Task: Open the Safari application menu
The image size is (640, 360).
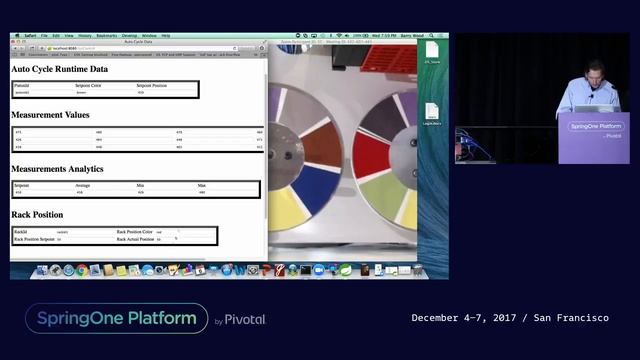Action: pyautogui.click(x=30, y=36)
